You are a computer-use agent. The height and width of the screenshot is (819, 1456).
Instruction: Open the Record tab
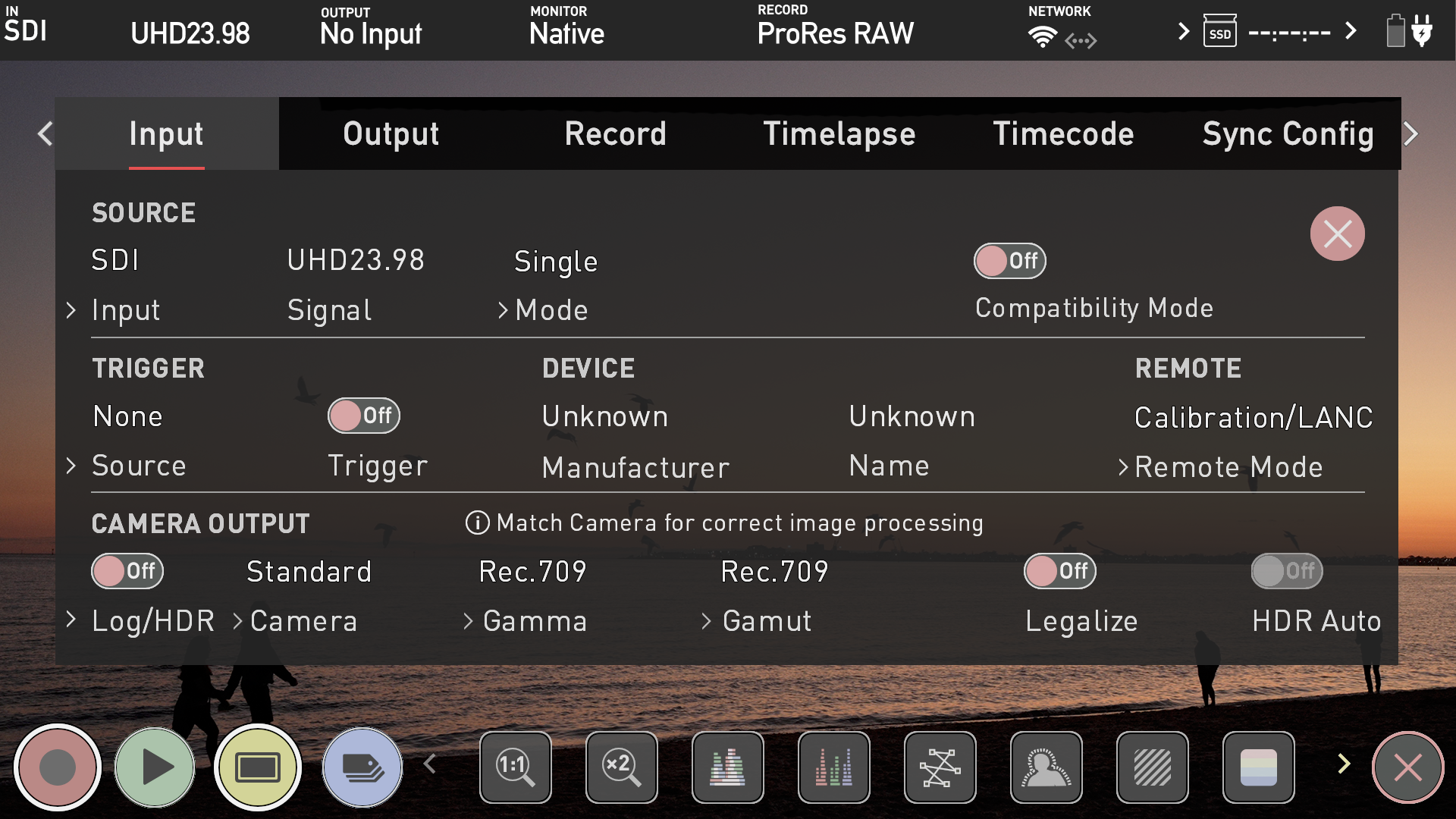[615, 134]
